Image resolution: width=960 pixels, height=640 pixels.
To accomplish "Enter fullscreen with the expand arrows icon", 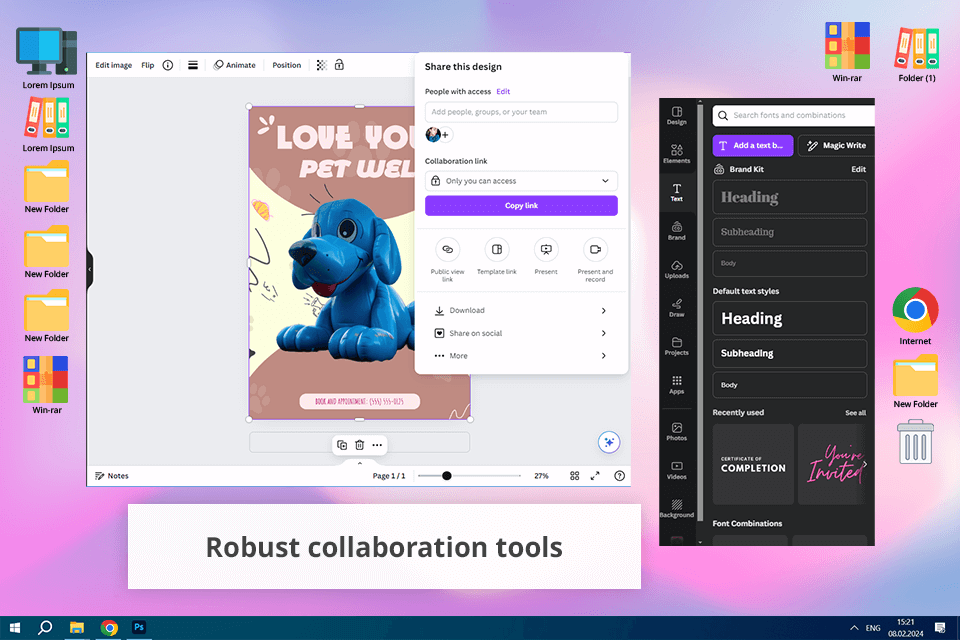I will pos(594,476).
